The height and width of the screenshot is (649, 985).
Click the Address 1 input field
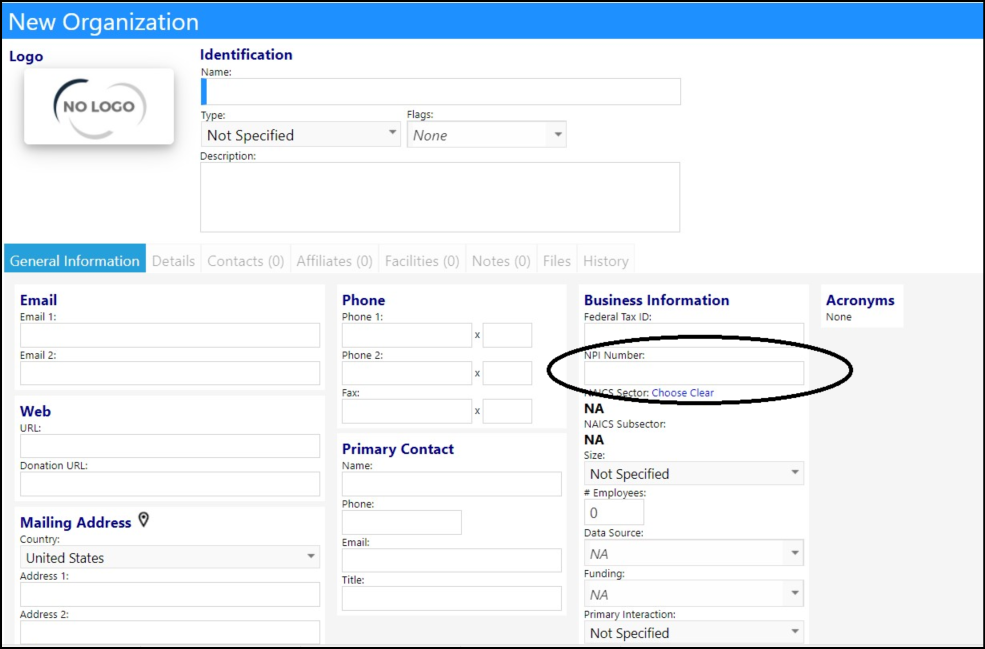point(170,594)
